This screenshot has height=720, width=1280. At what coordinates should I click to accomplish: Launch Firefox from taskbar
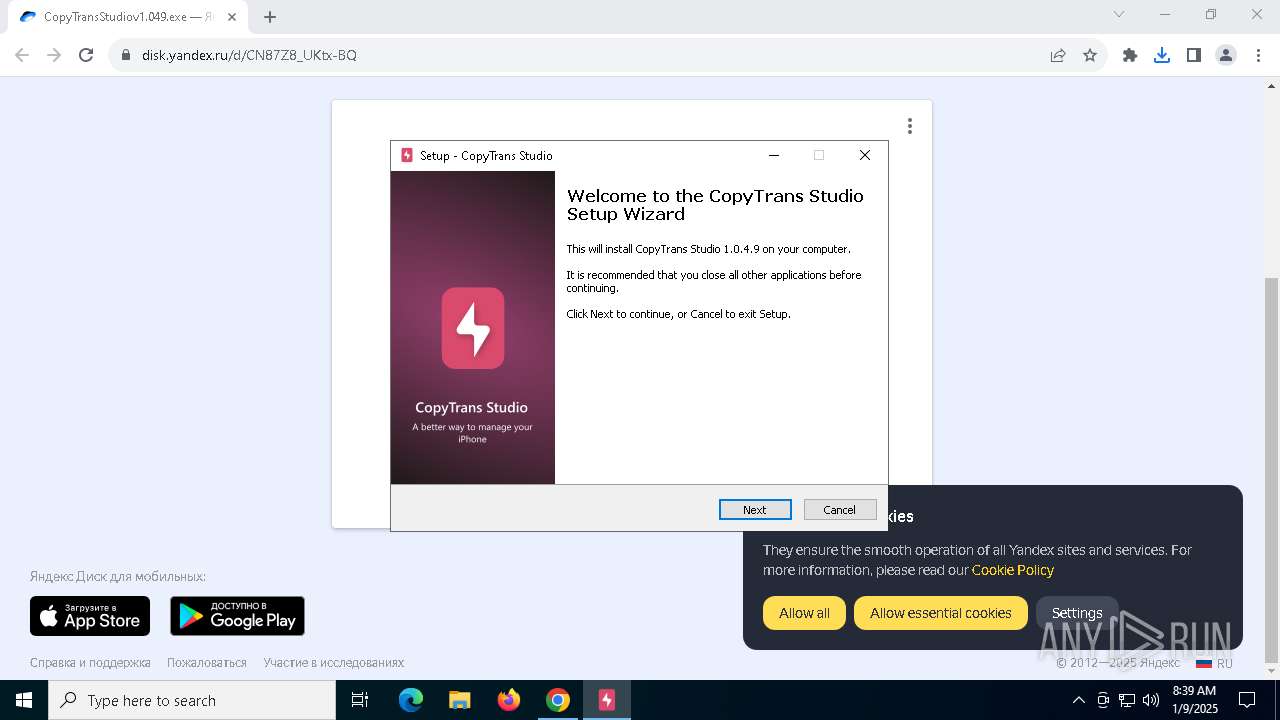pos(509,700)
